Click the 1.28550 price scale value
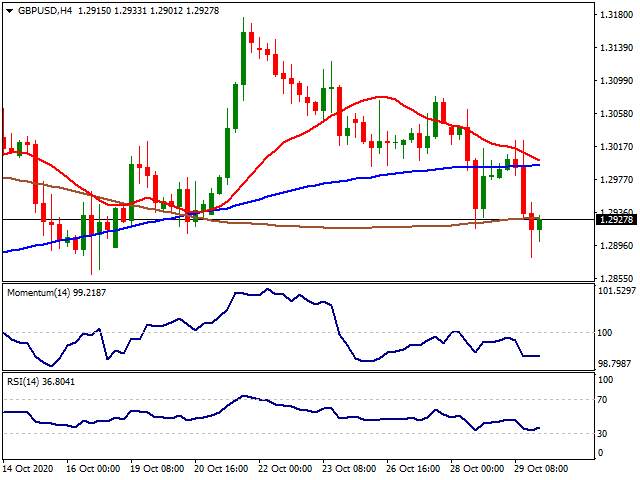 pyautogui.click(x=616, y=278)
